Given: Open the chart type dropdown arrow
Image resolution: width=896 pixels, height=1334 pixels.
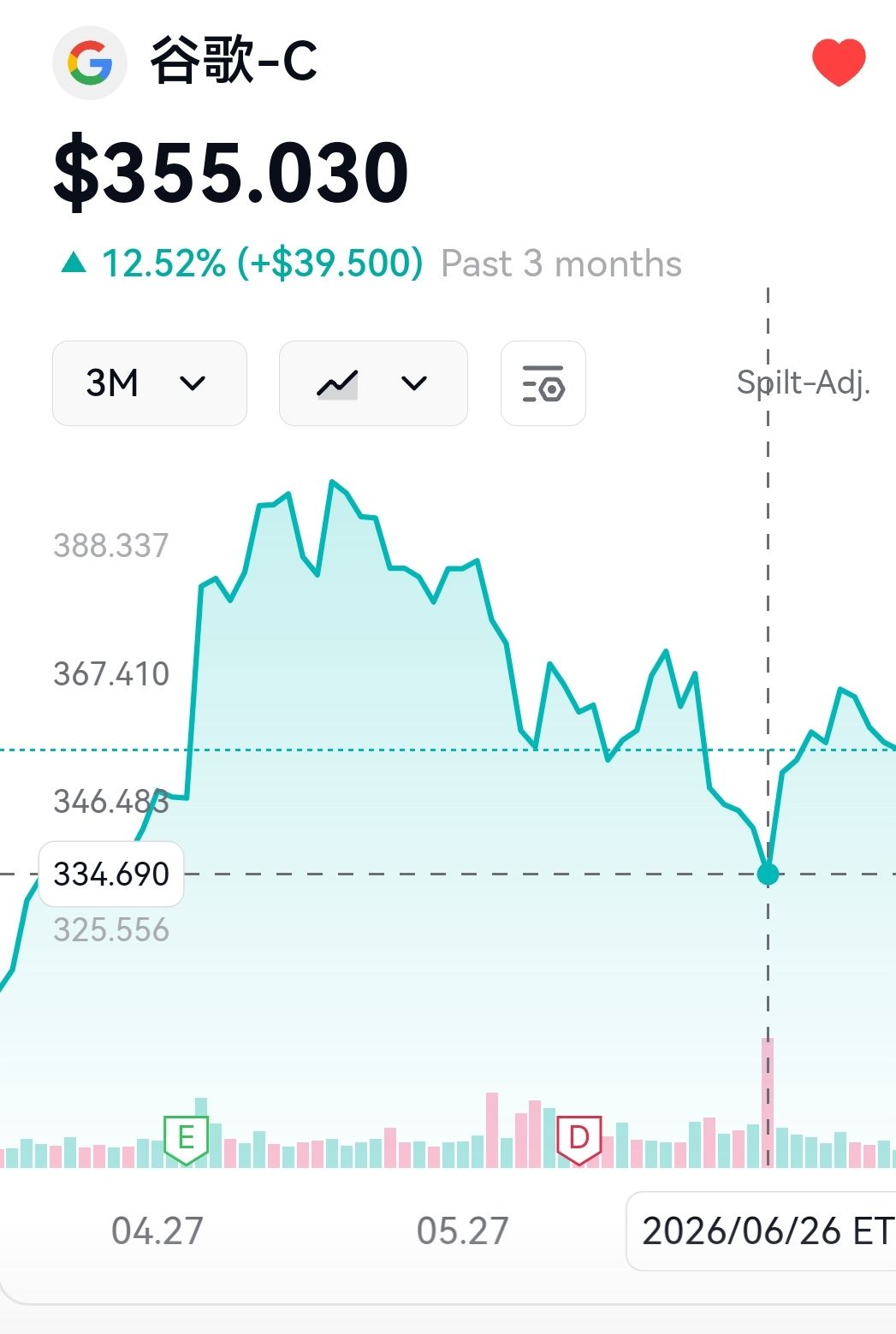Looking at the screenshot, I should (x=414, y=383).
